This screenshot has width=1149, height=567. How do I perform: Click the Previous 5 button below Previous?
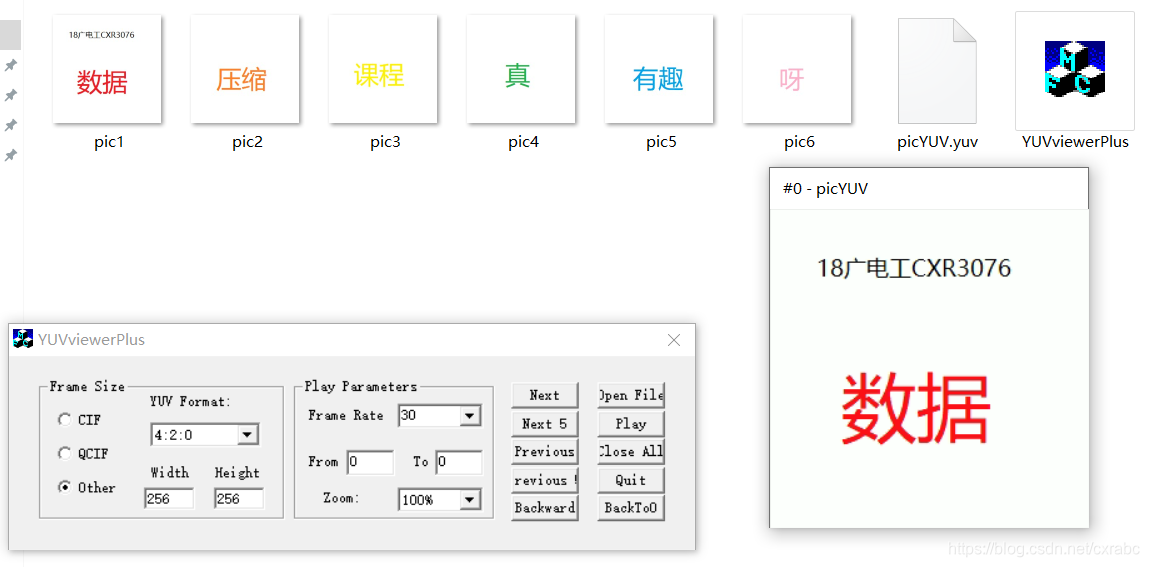tap(544, 480)
